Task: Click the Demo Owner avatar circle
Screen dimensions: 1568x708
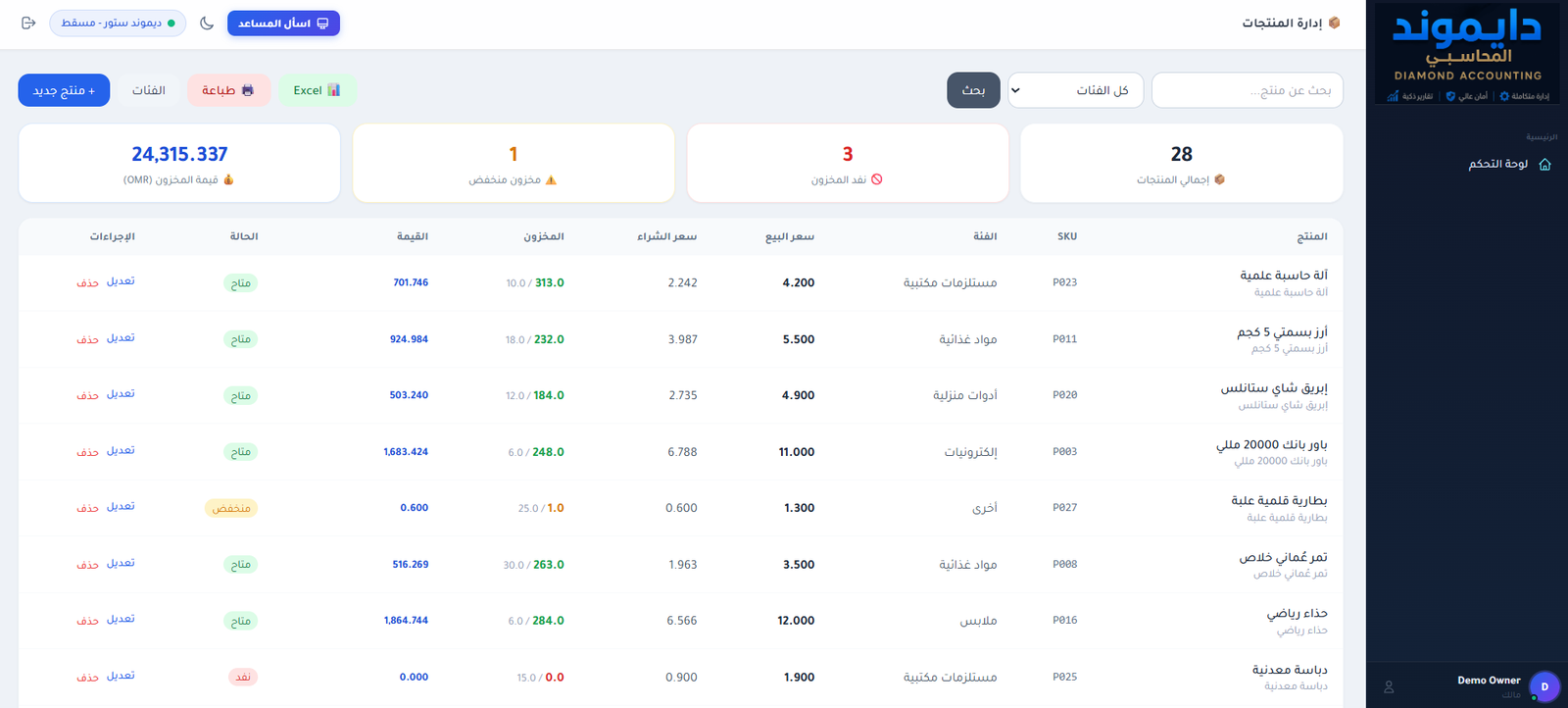Action: coord(1544,686)
